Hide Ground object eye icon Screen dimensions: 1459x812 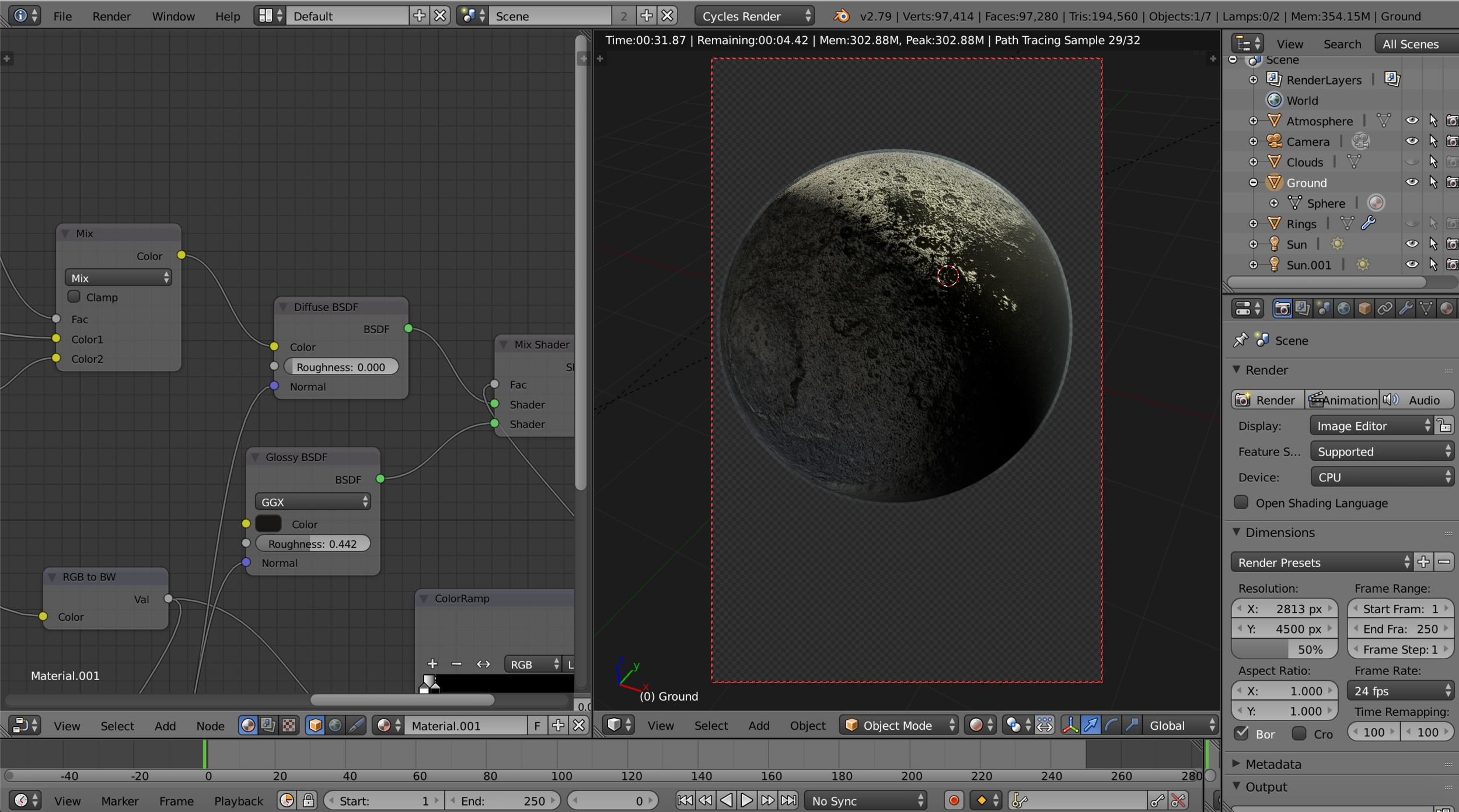[x=1412, y=182]
